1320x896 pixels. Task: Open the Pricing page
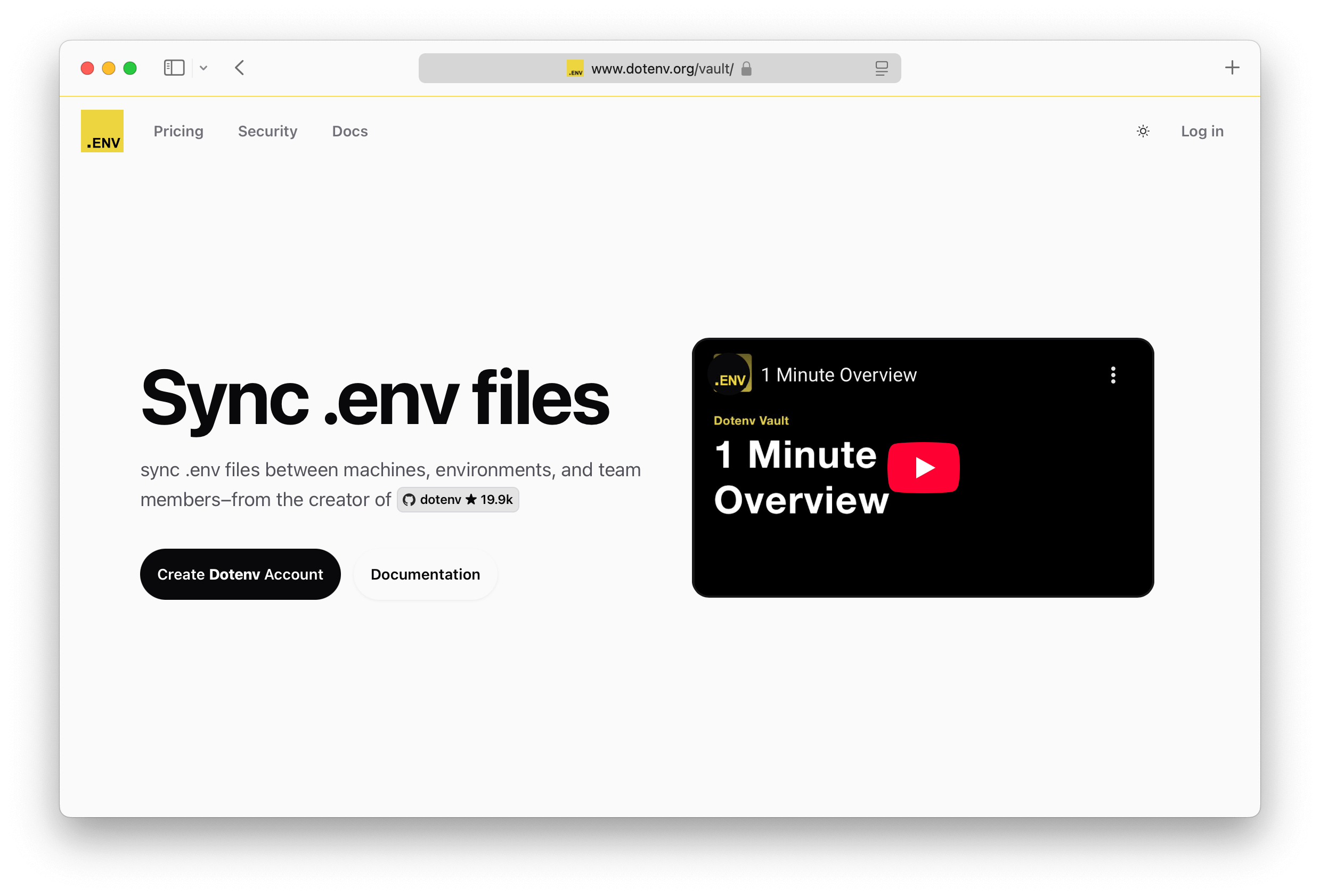178,131
